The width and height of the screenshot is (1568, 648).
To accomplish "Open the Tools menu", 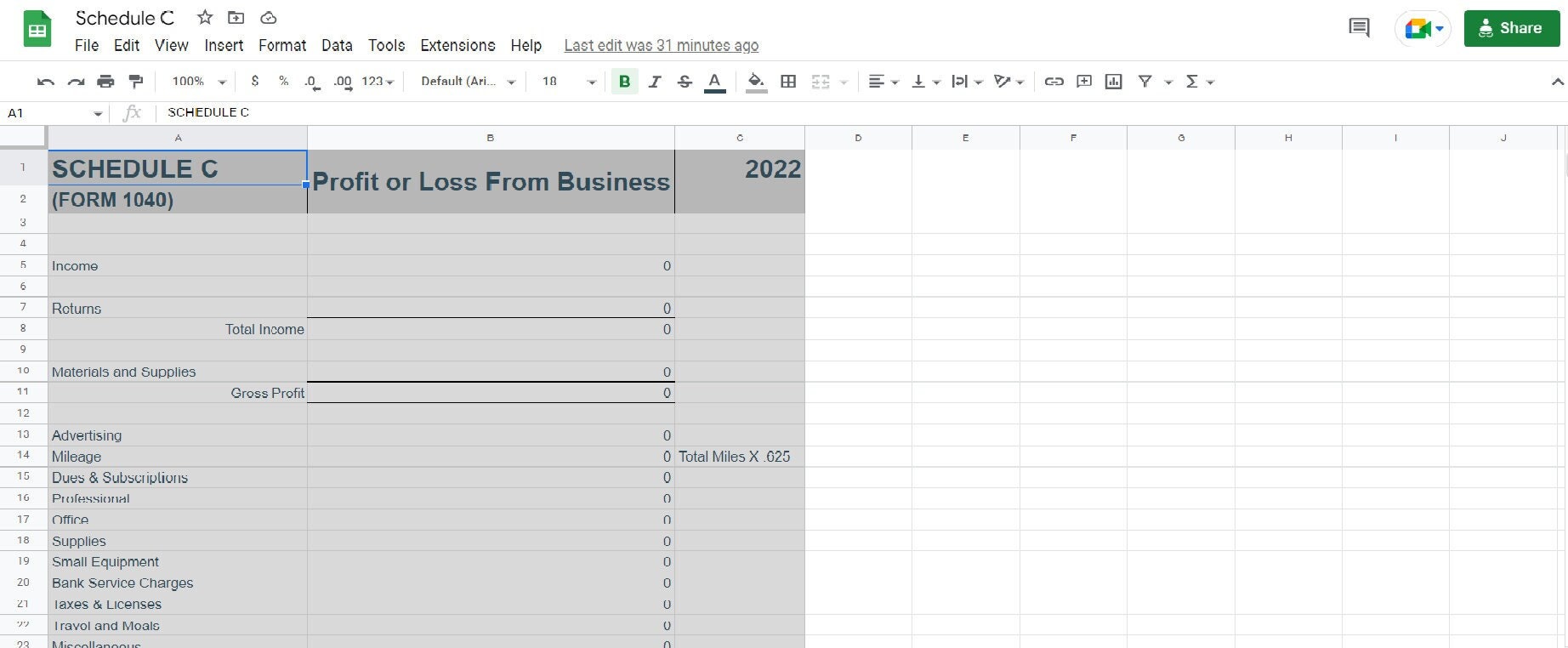I will pyautogui.click(x=386, y=46).
